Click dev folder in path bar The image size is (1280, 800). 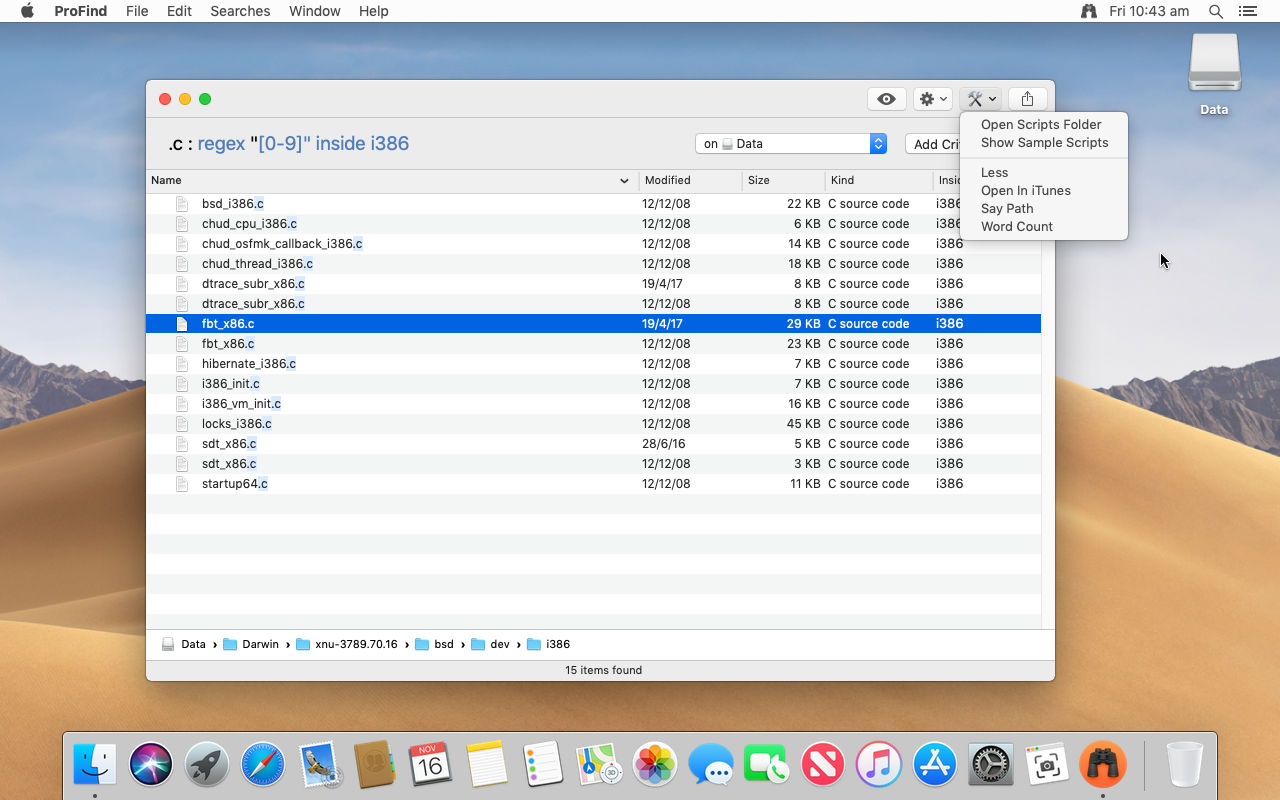tap(490, 644)
